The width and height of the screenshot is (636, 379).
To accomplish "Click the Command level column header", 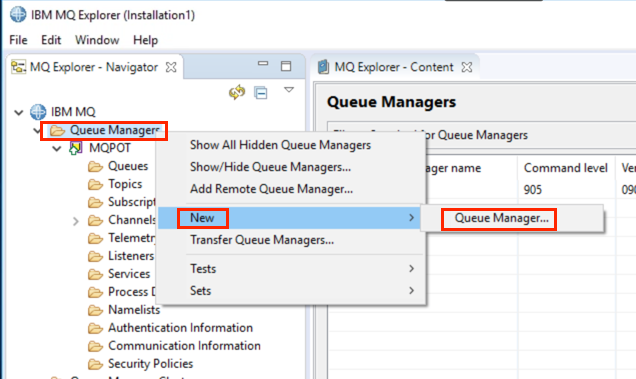I will (565, 168).
